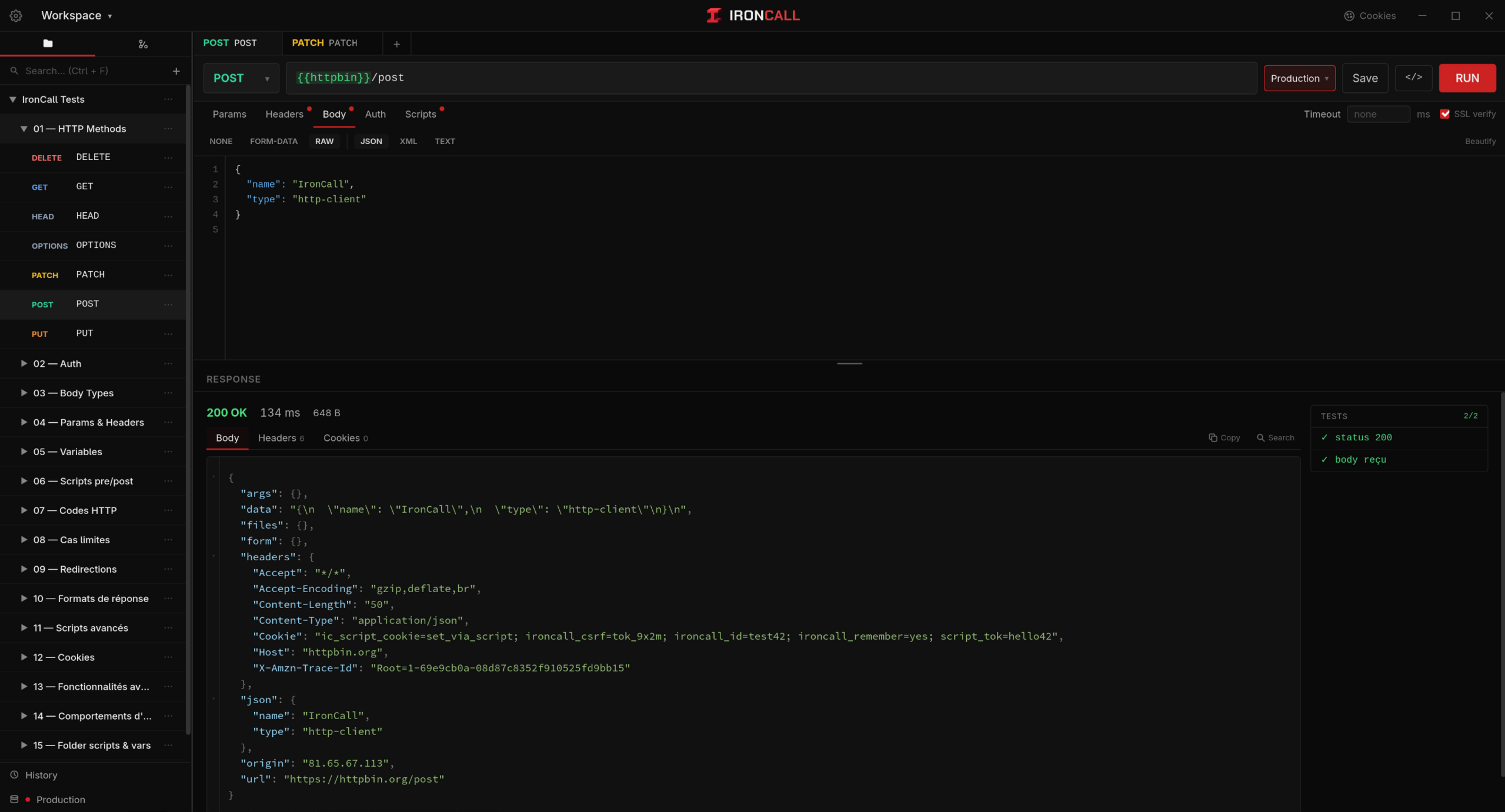Open the POST method dropdown

241,78
